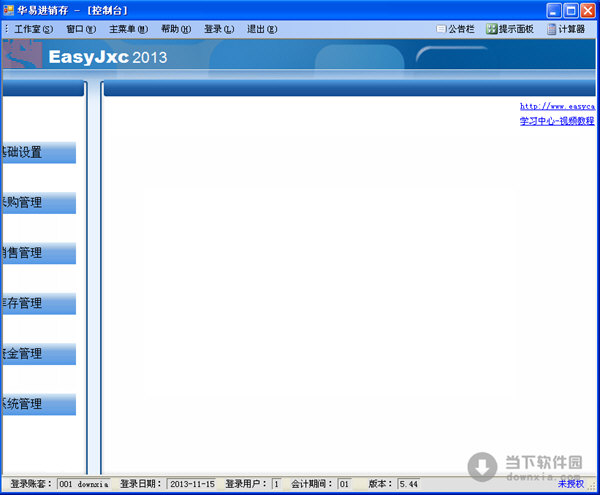The height and width of the screenshot is (495, 600).
Task: Click the 会计期间 field showing 01
Action: point(345,484)
